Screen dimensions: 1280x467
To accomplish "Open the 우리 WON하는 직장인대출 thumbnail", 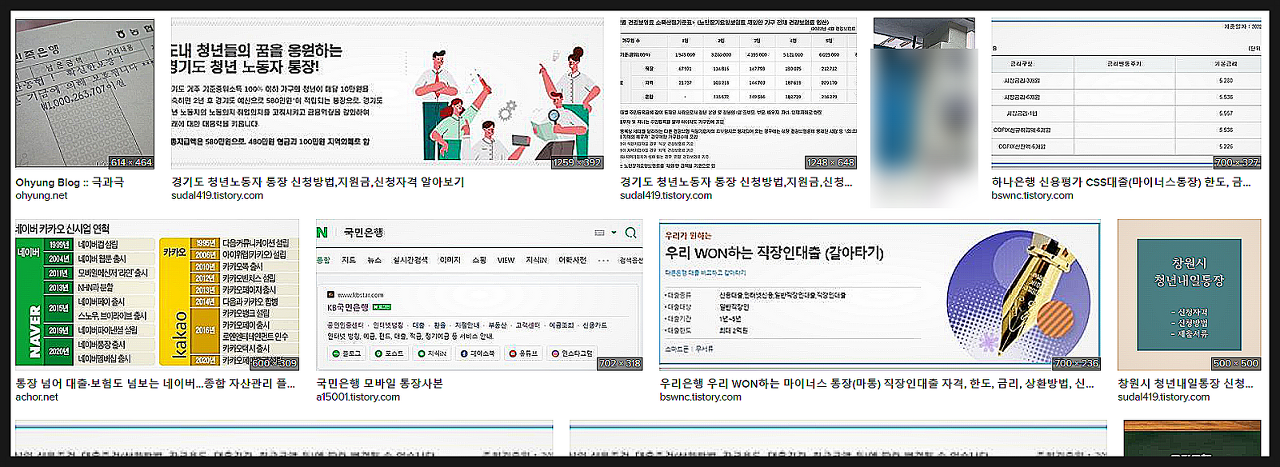I will [x=880, y=296].
